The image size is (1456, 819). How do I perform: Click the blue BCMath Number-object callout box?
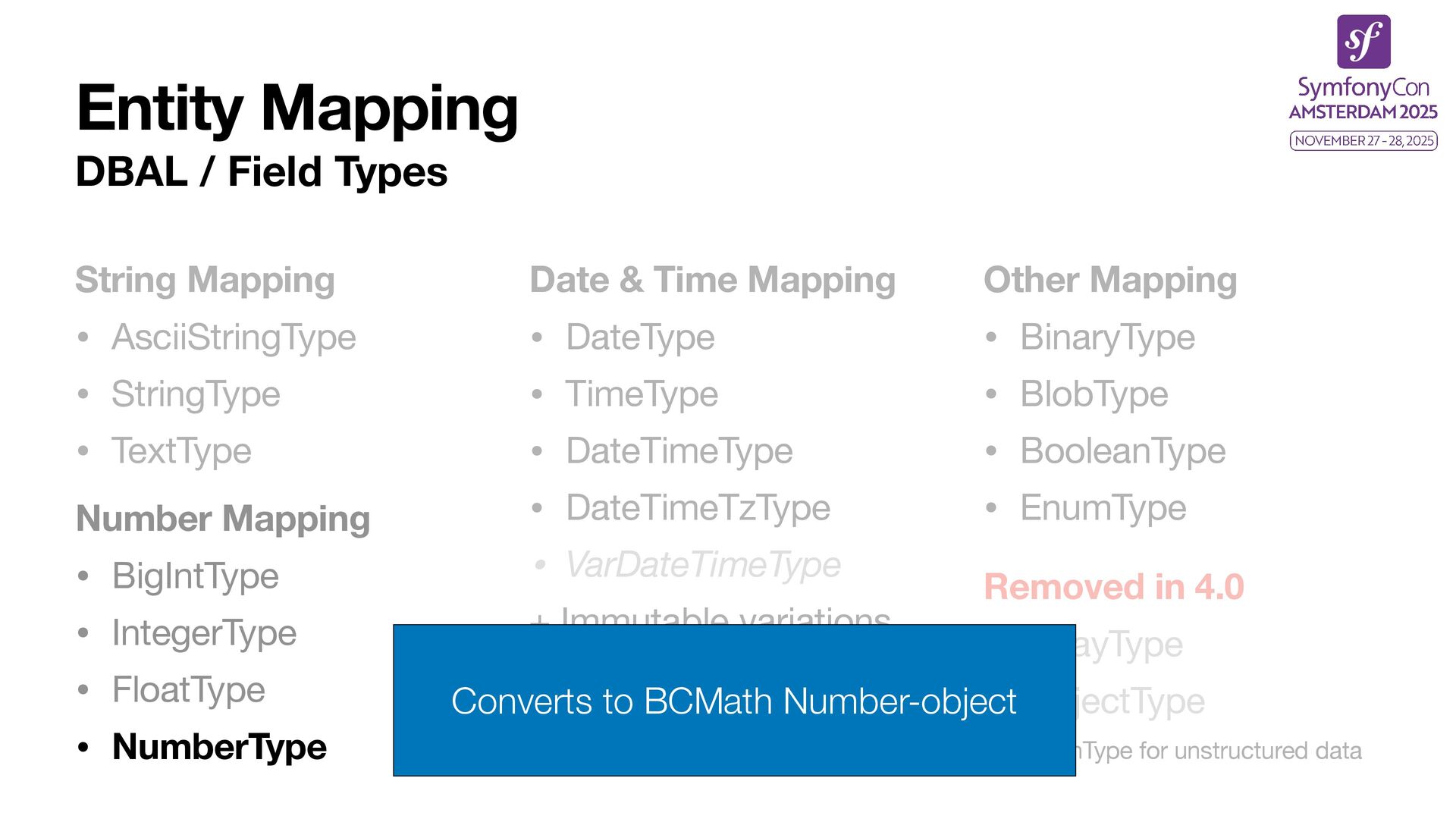coord(733,701)
